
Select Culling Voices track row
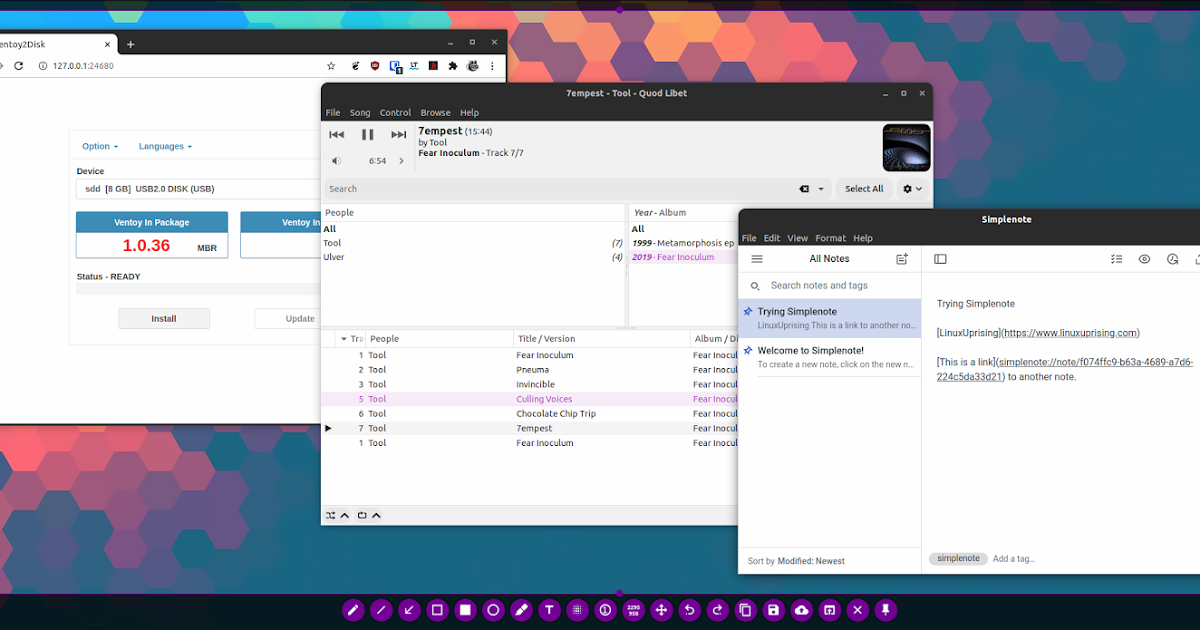[x=529, y=399]
